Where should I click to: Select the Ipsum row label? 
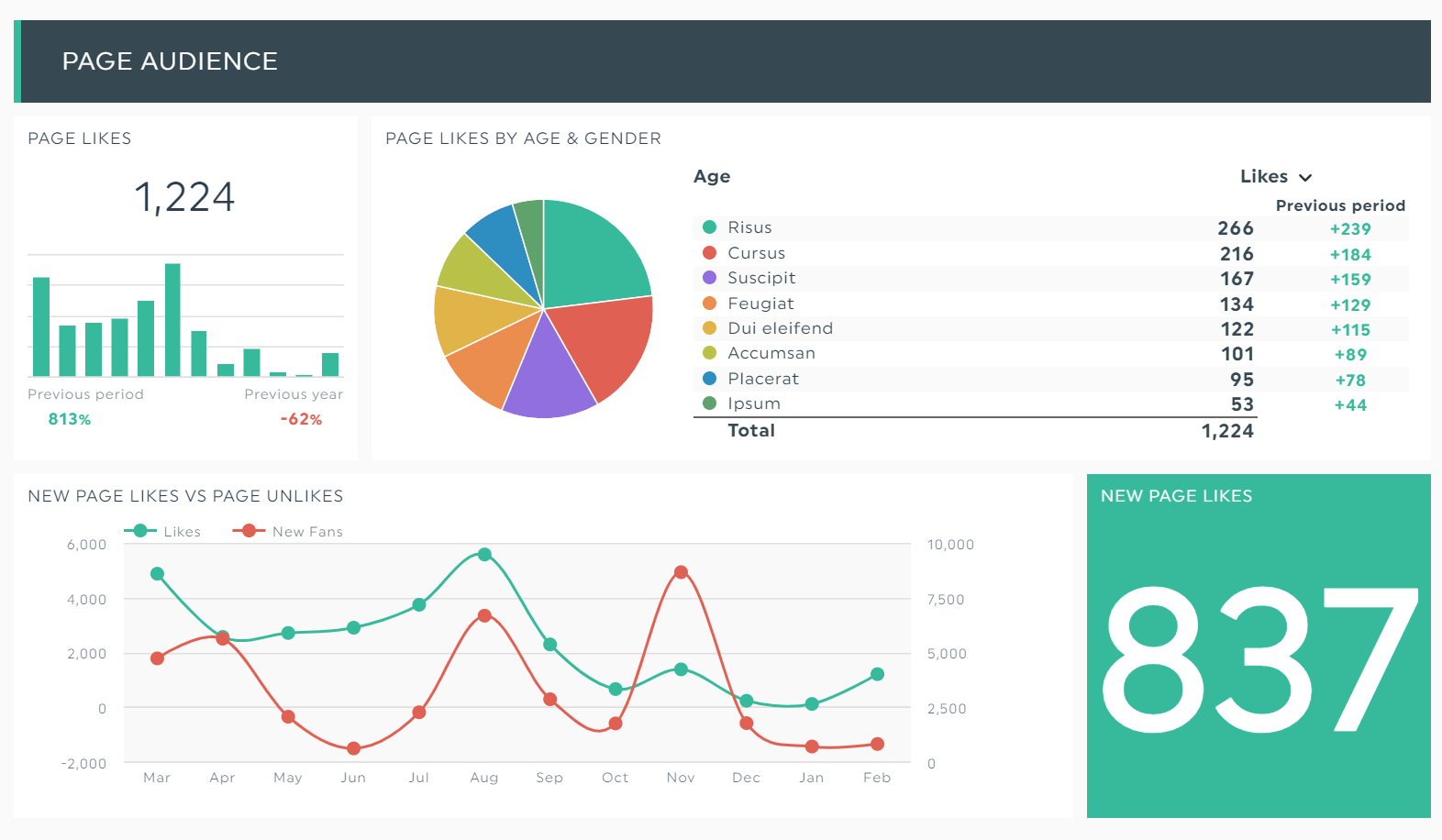754,403
